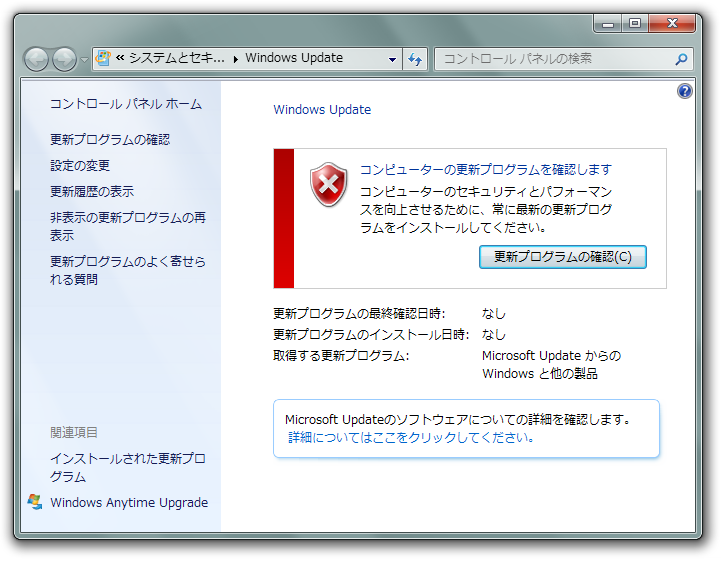Screen dimensions: 721x565
Task: Click the Windows Update page title text
Action: click(x=322, y=109)
